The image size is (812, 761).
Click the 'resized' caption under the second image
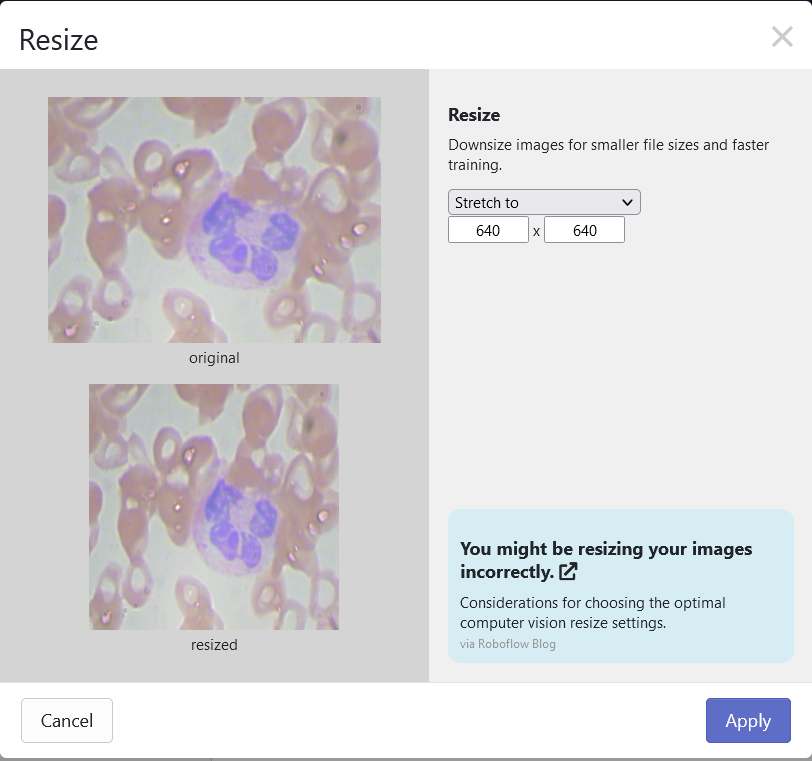click(214, 645)
